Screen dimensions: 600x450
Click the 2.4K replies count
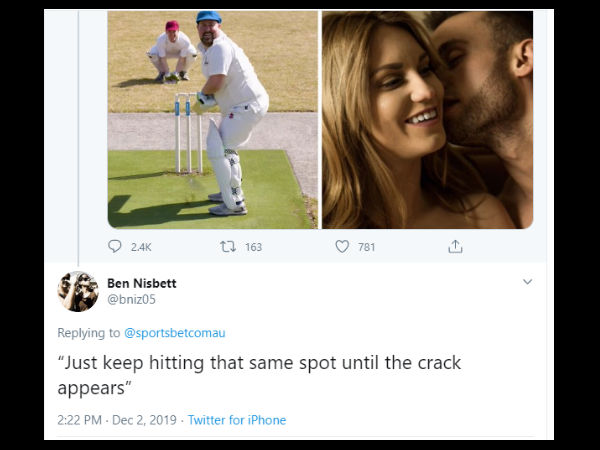[141, 247]
